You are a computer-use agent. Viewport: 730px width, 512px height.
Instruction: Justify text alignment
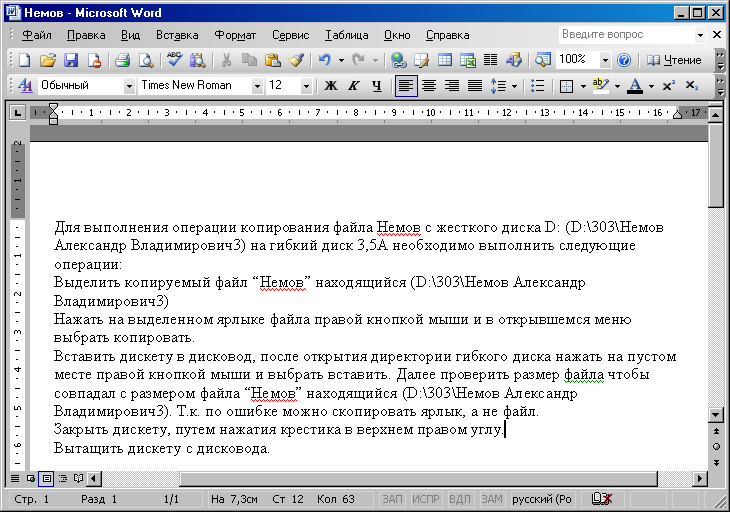[475, 86]
